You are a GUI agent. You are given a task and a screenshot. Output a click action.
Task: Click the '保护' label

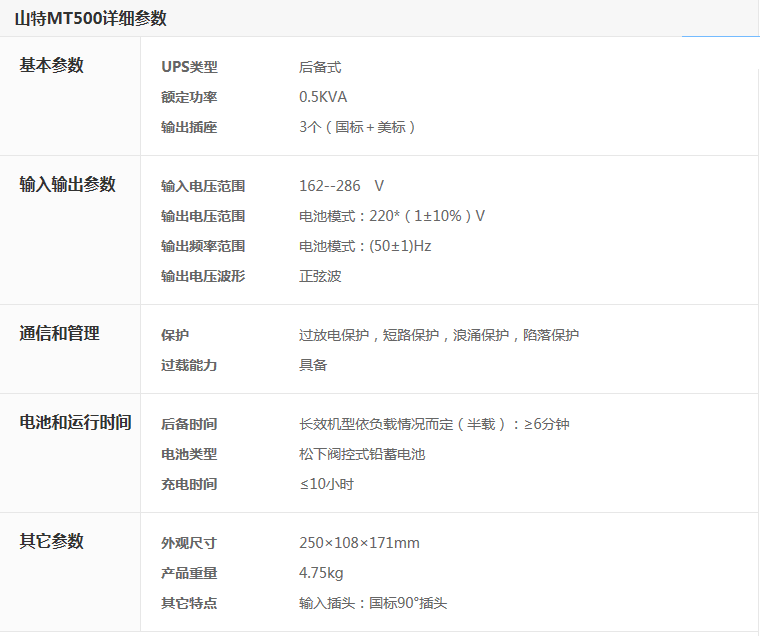point(175,335)
